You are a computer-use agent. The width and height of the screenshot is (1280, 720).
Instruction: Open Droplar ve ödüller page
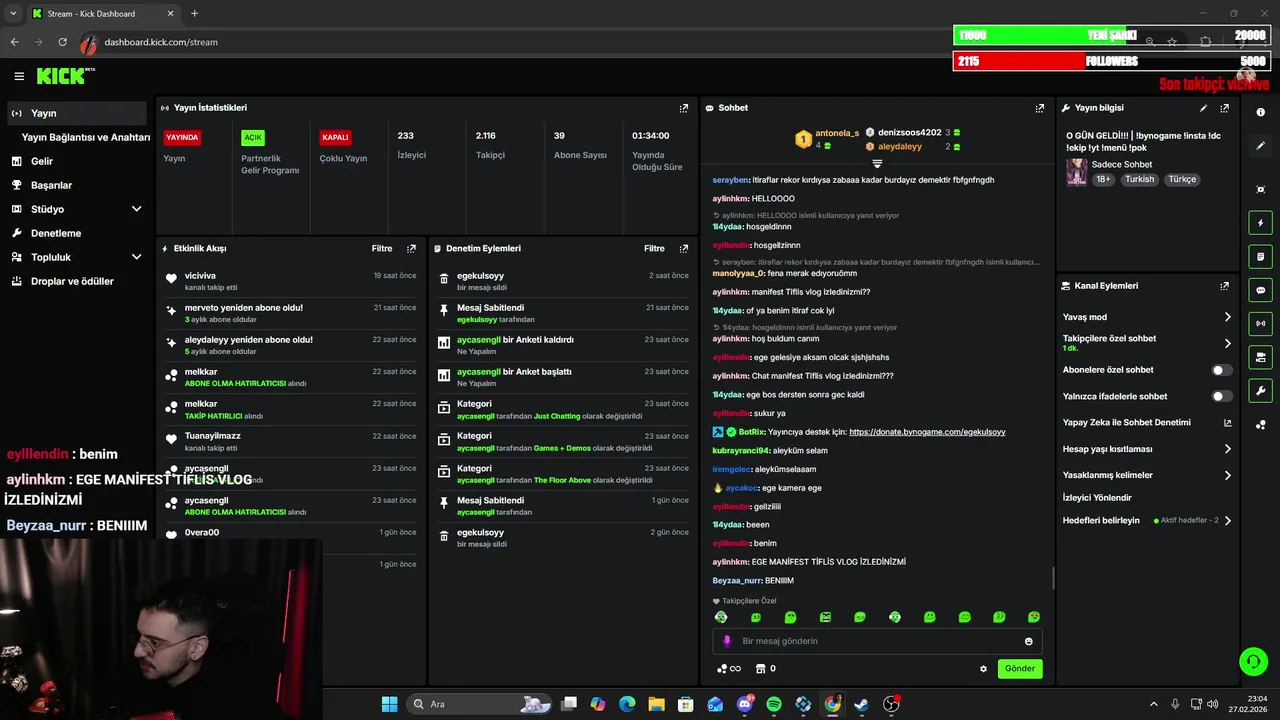point(77,281)
